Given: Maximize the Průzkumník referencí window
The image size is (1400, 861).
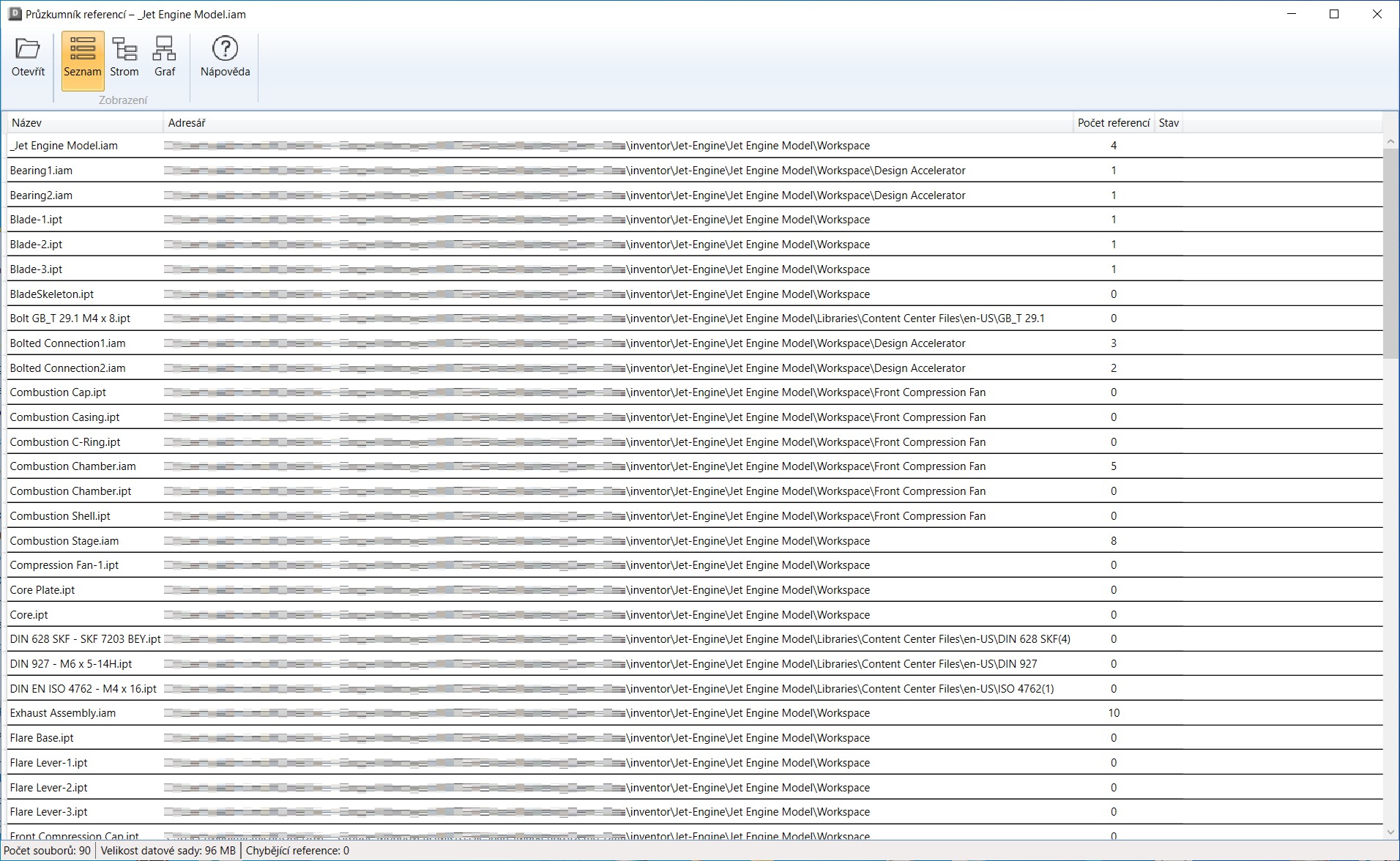Looking at the screenshot, I should pyautogui.click(x=1334, y=14).
